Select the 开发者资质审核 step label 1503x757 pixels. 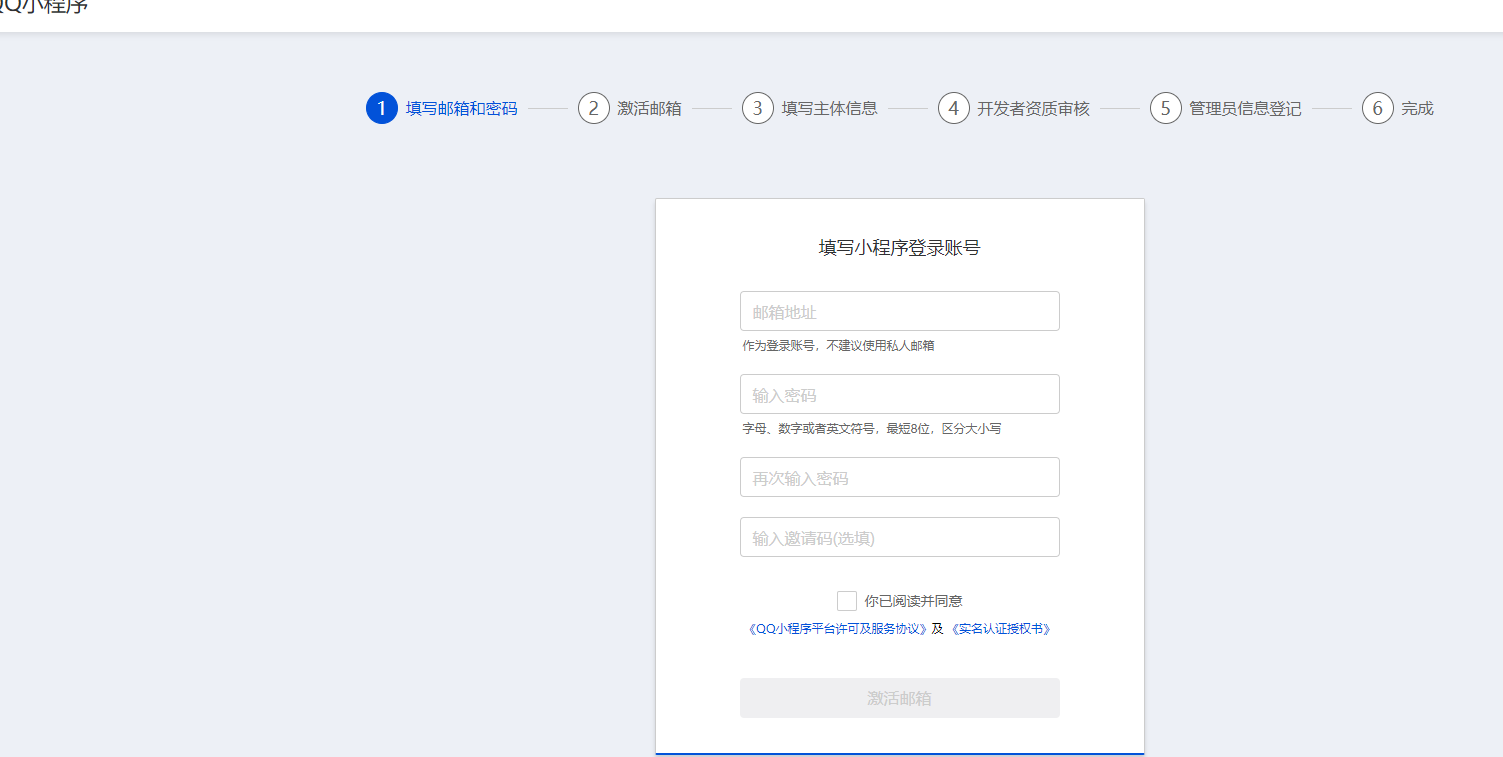point(1034,108)
